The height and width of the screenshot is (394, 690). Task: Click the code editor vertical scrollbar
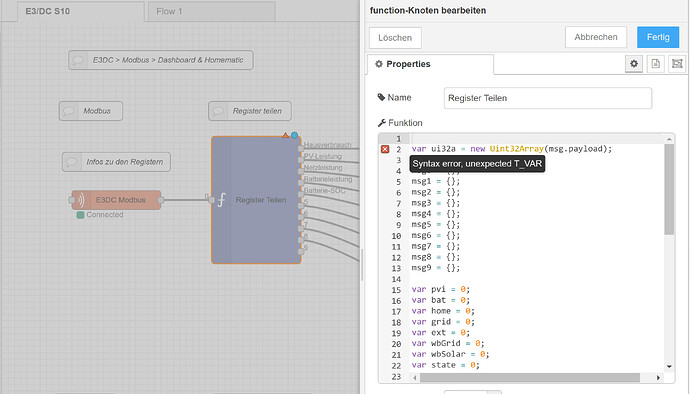(x=669, y=189)
